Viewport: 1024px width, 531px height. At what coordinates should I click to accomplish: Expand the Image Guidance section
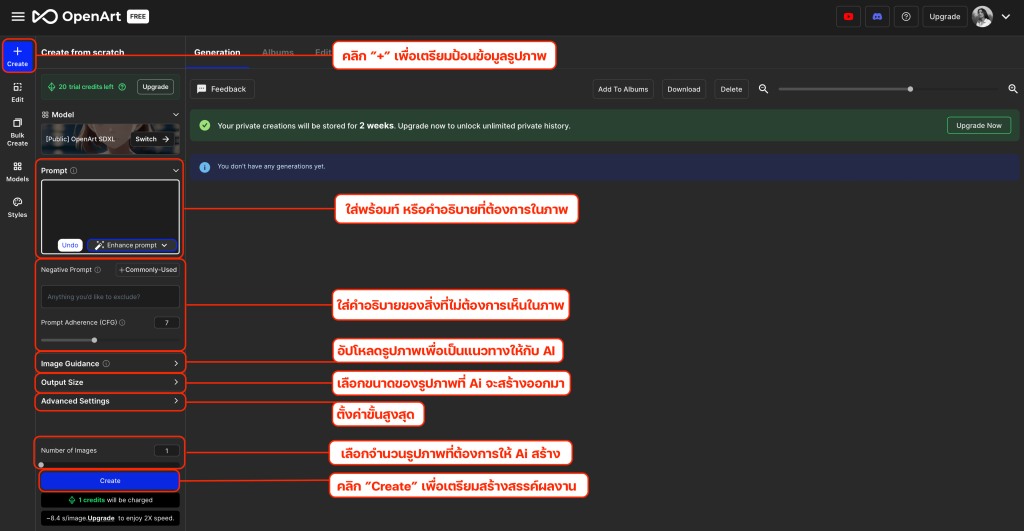click(x=110, y=363)
